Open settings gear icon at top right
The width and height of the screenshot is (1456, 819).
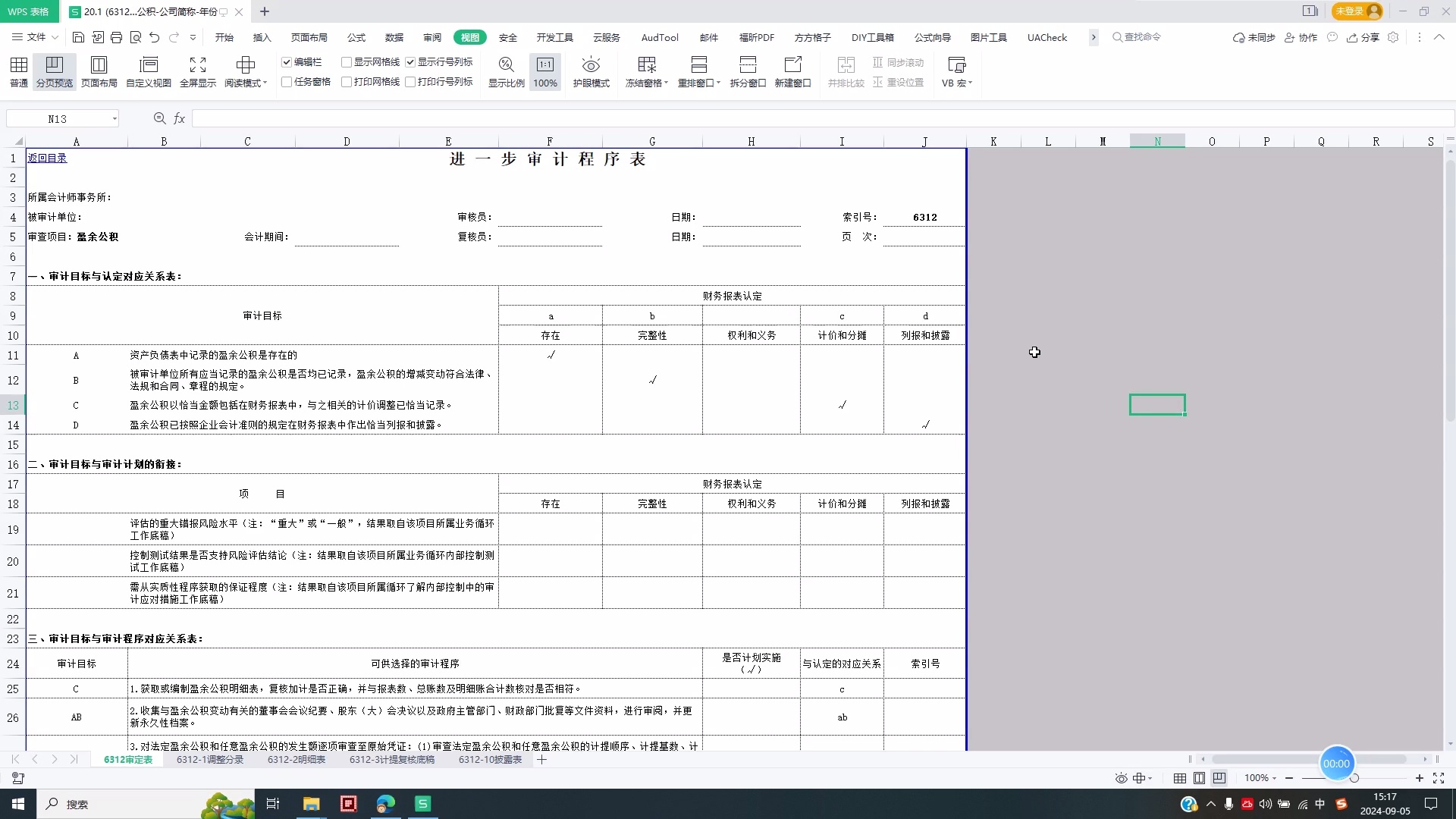click(x=1393, y=37)
